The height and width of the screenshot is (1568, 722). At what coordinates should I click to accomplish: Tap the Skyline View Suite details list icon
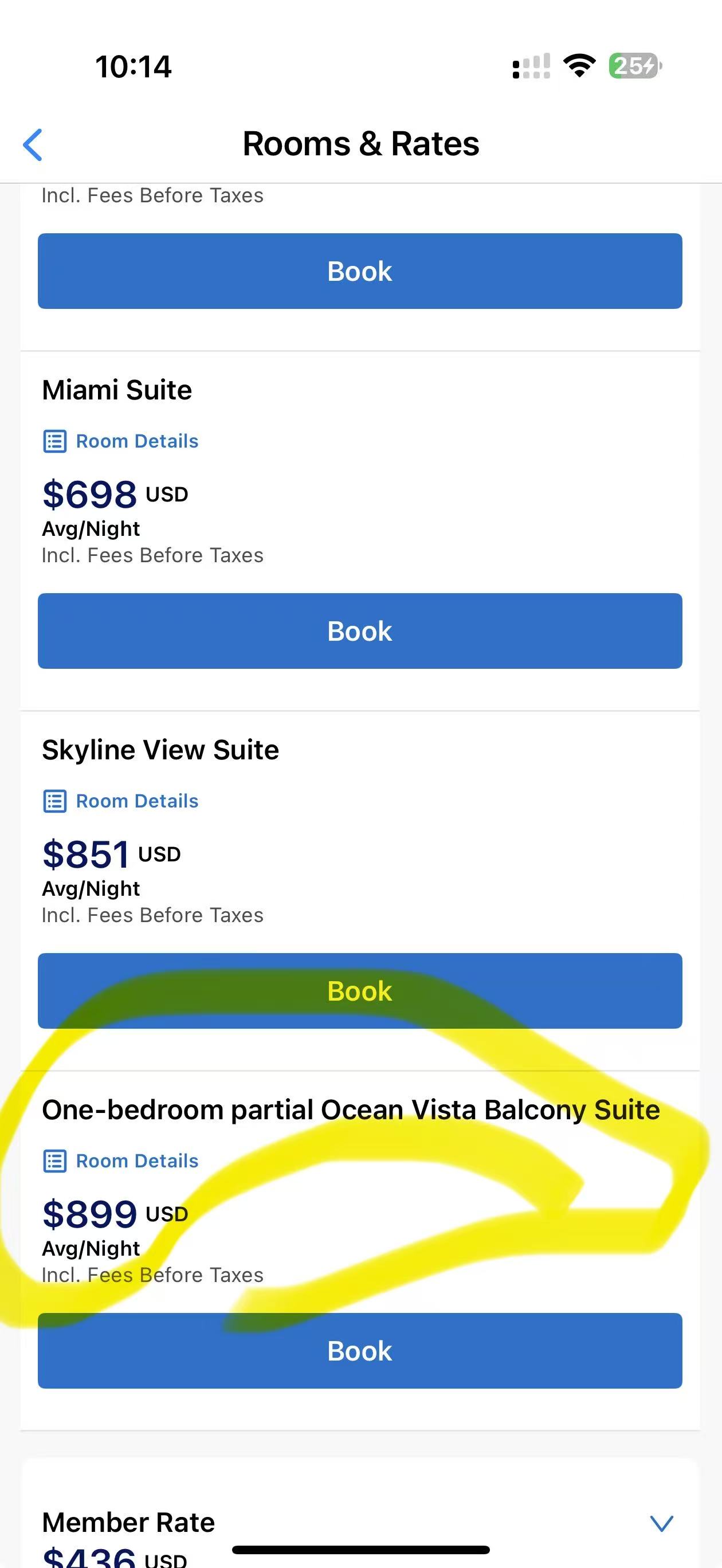coord(55,801)
